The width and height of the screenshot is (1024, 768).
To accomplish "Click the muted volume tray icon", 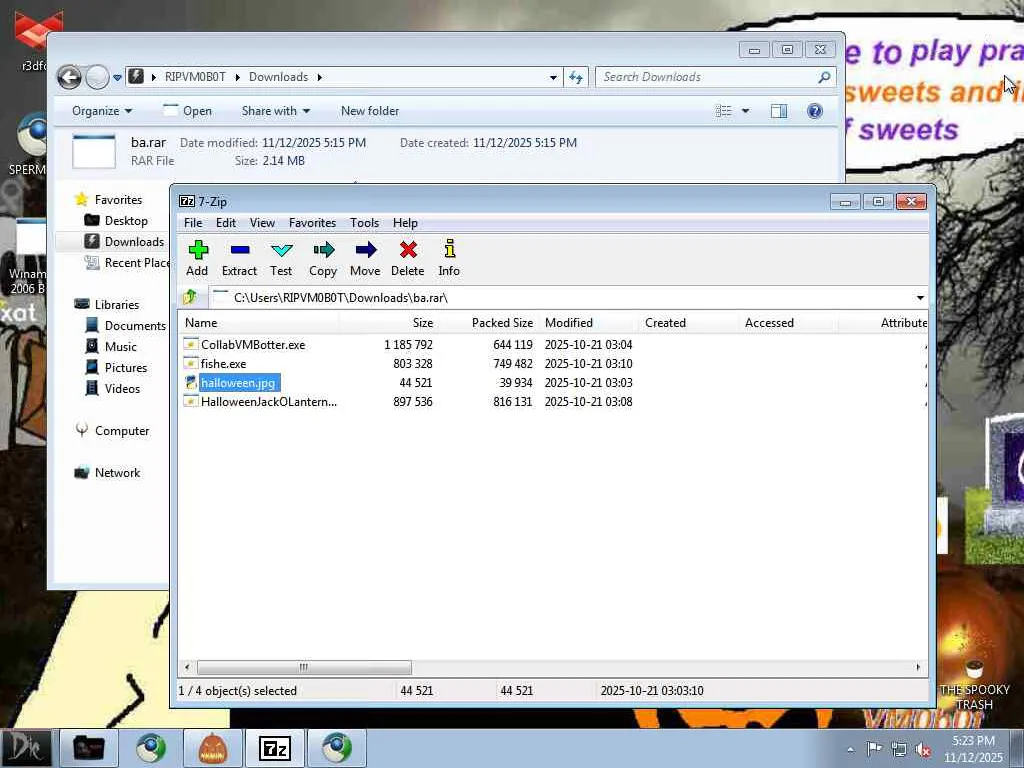I will [x=923, y=750].
